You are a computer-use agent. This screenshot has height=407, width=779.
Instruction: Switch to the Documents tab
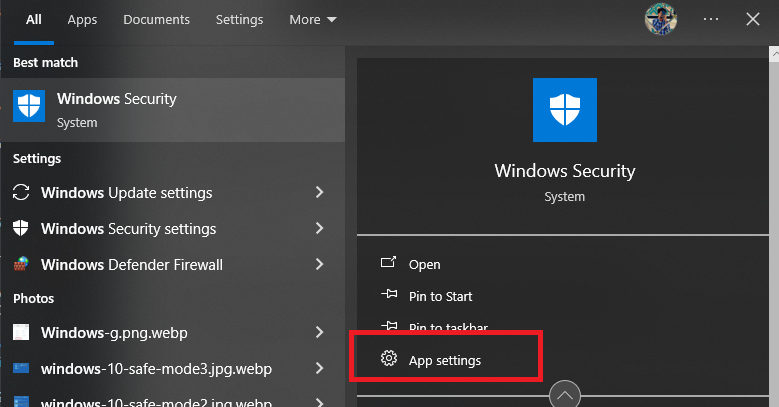[x=154, y=20]
